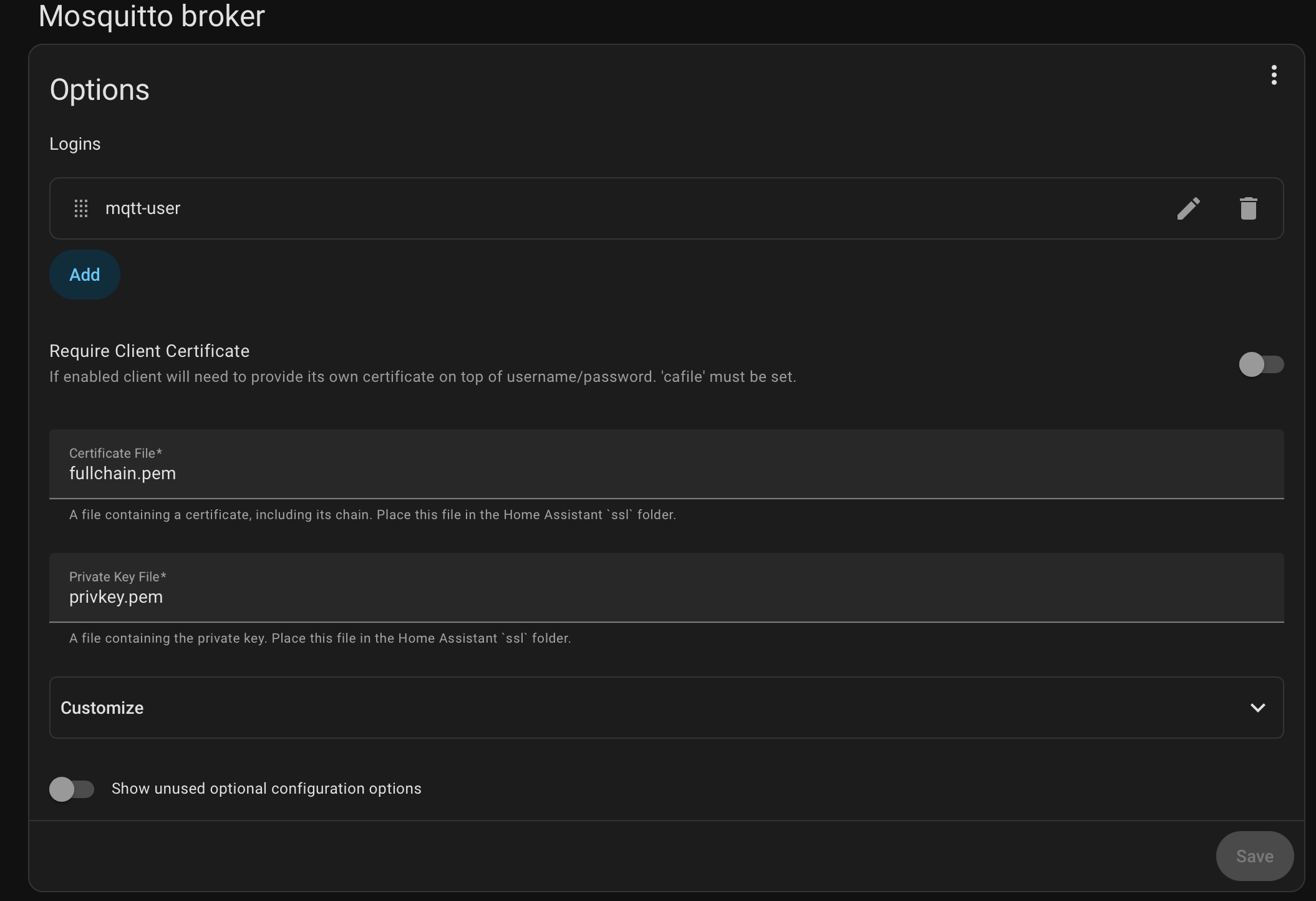
Task: Click the private key helper description text
Action: [320, 638]
